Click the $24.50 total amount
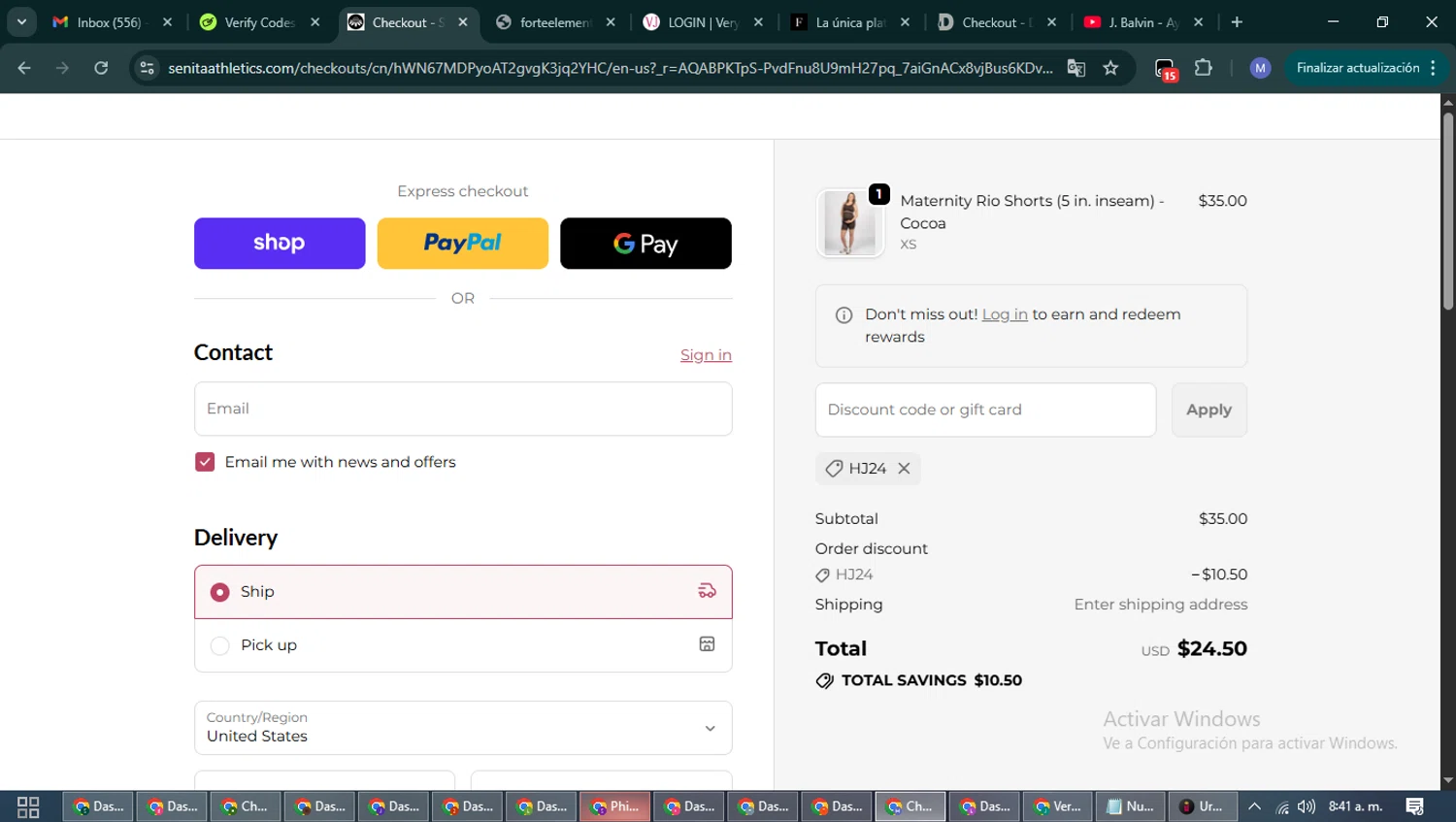 pos(1211,649)
